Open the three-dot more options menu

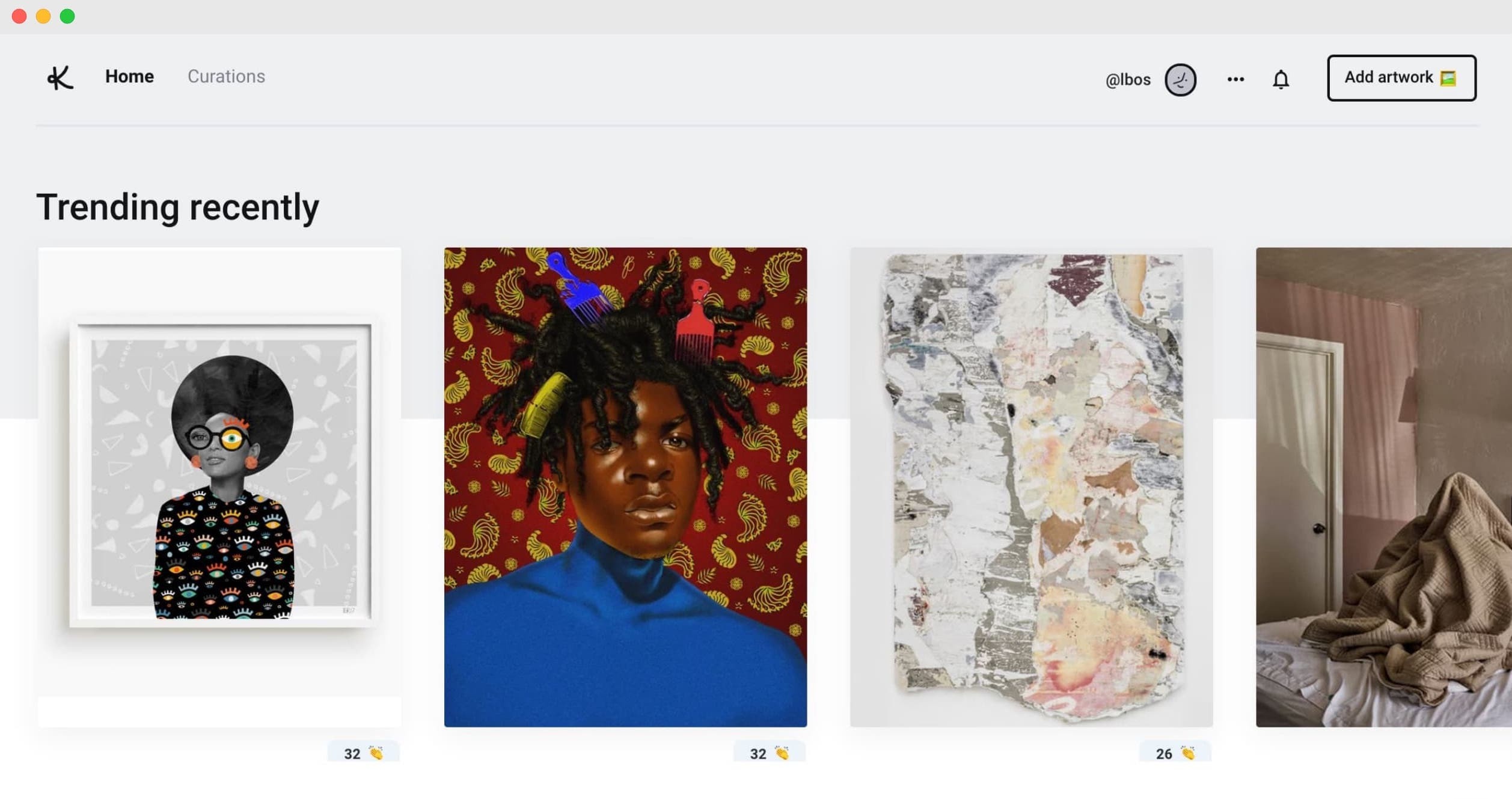1235,79
